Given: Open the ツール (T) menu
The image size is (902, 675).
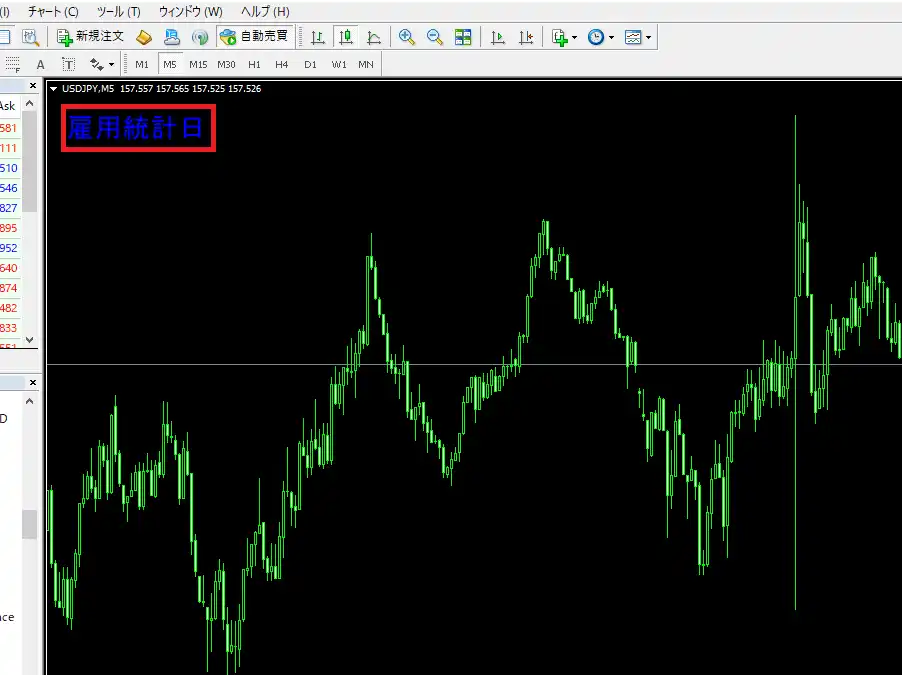Looking at the screenshot, I should [118, 12].
